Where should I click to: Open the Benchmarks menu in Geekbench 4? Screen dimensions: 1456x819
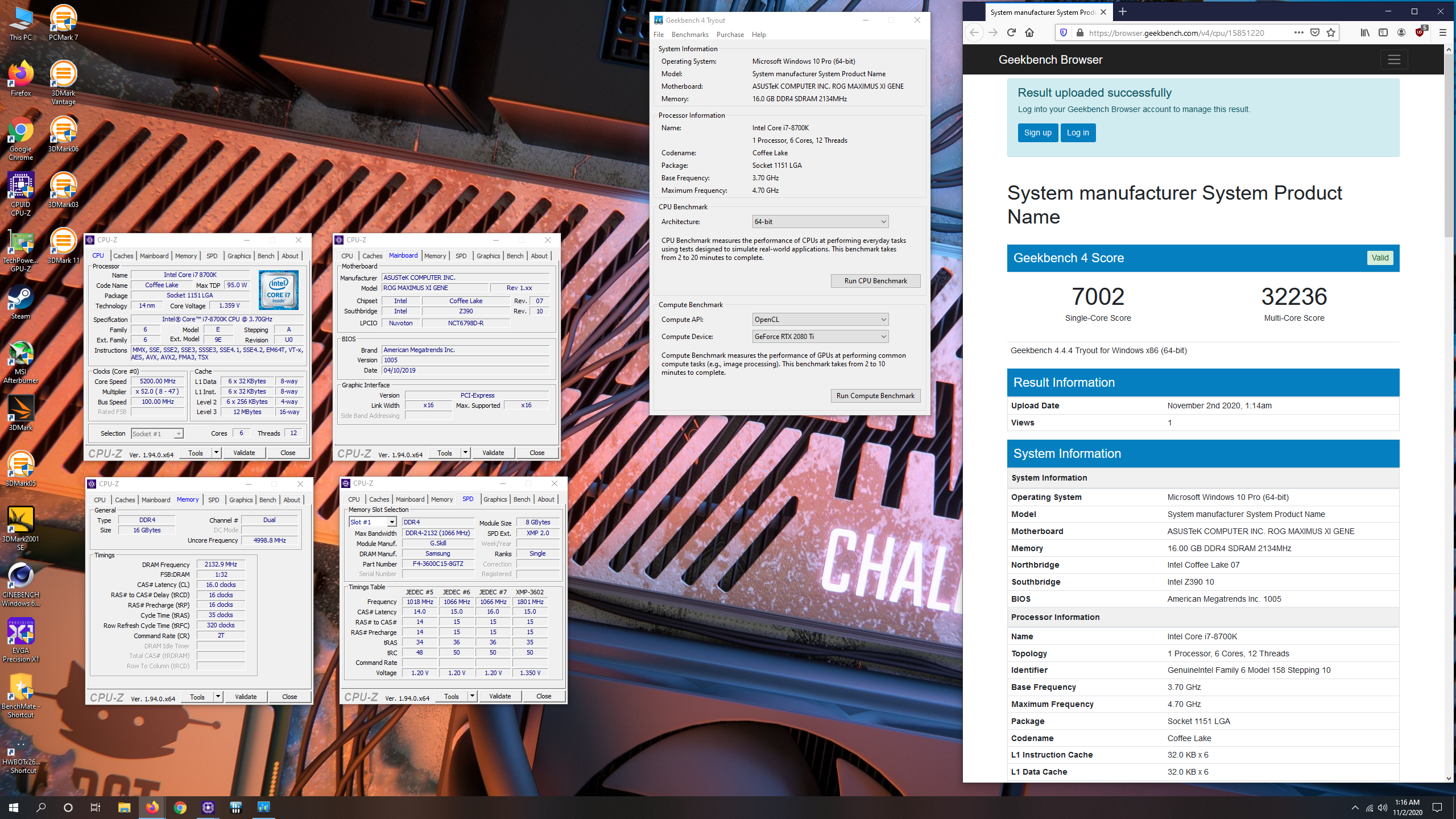(x=690, y=35)
